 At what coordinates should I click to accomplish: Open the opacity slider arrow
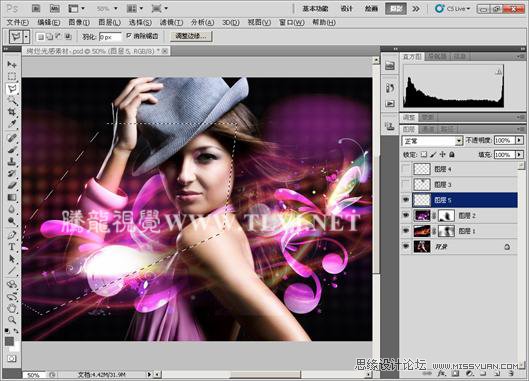[x=519, y=140]
